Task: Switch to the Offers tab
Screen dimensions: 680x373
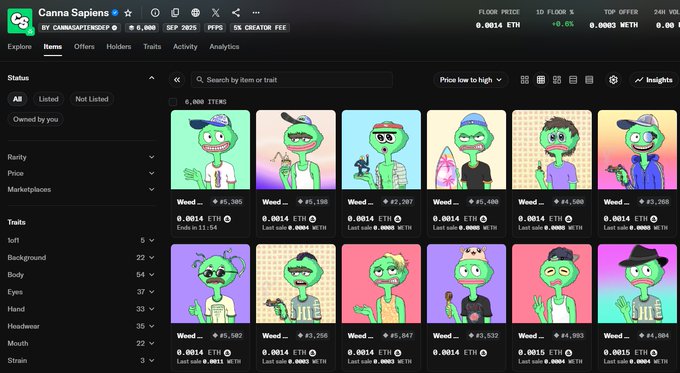Action: (84, 46)
